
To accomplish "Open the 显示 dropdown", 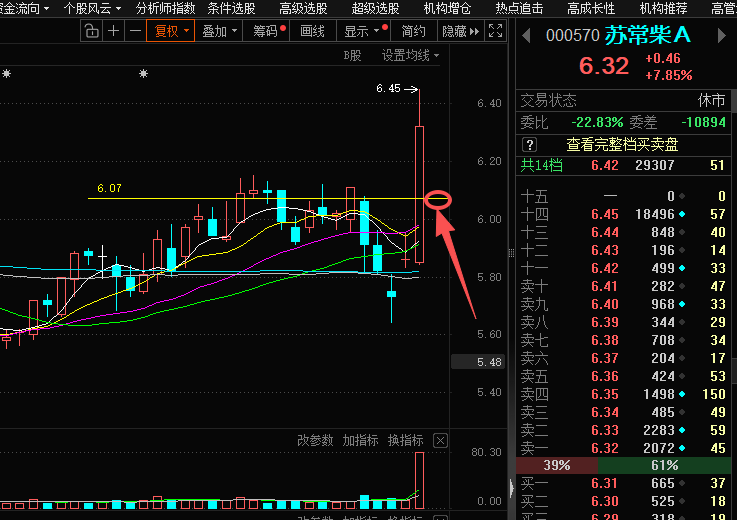I will click(364, 32).
